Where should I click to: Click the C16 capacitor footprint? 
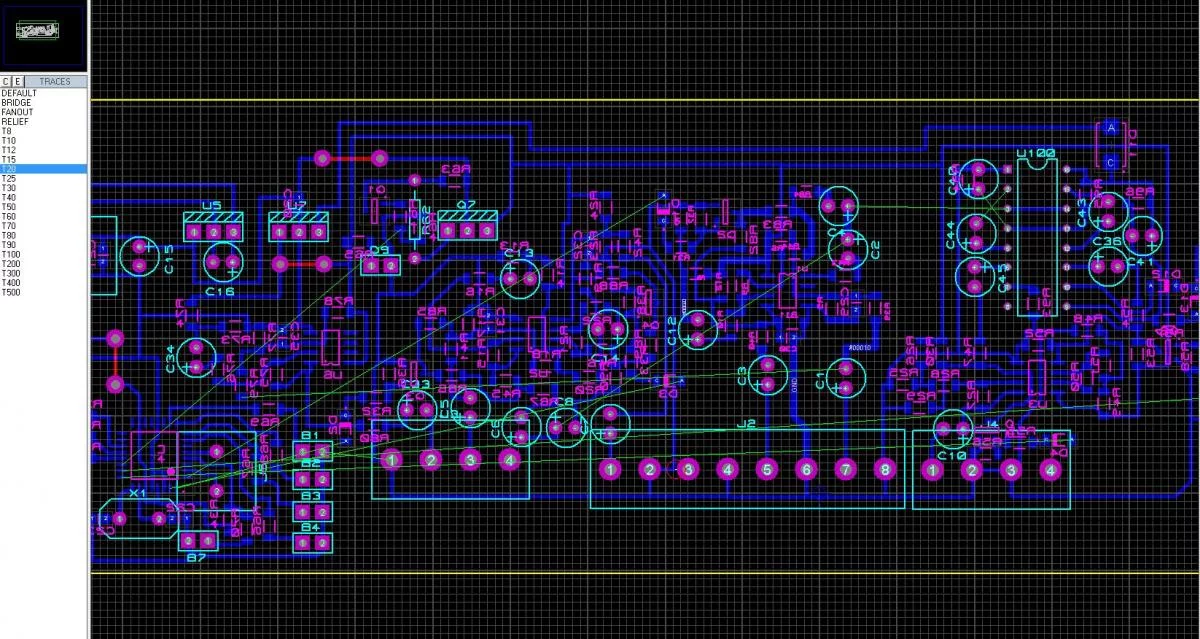[223, 262]
